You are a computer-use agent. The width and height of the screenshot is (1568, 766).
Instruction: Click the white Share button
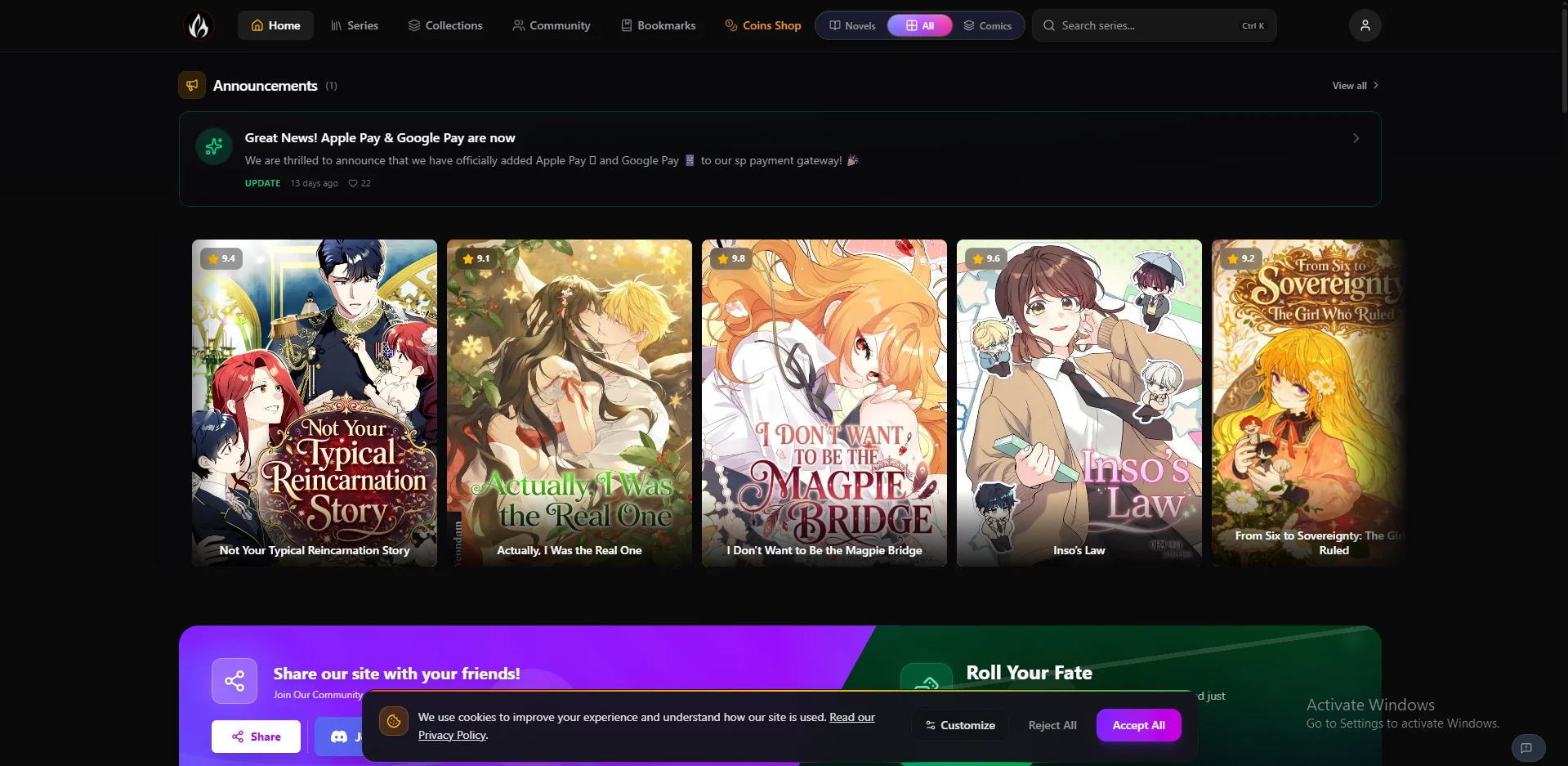[256, 737]
